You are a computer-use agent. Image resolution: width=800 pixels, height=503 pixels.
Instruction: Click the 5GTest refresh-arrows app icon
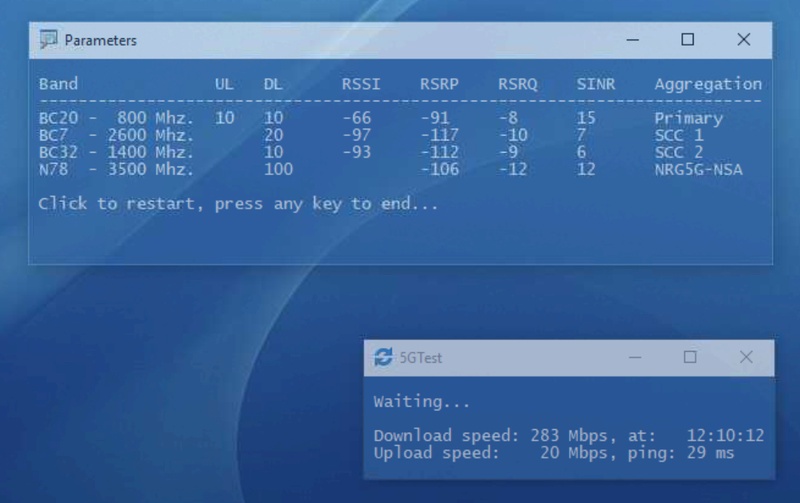383,357
